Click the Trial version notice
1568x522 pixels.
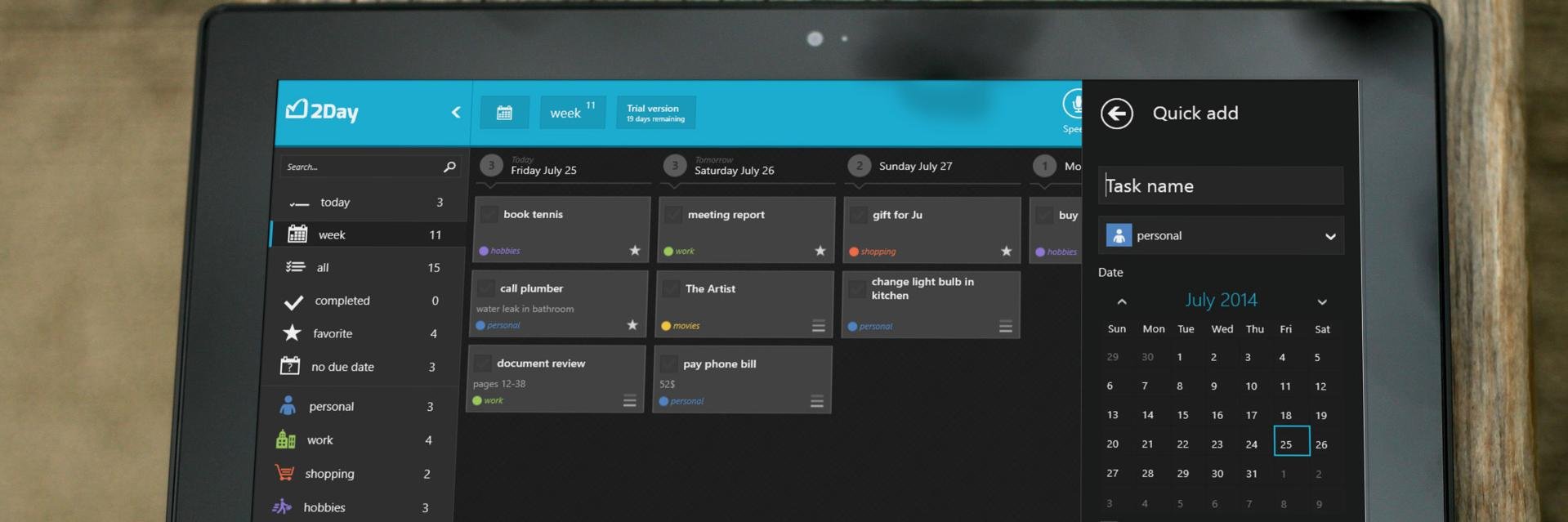click(x=655, y=113)
